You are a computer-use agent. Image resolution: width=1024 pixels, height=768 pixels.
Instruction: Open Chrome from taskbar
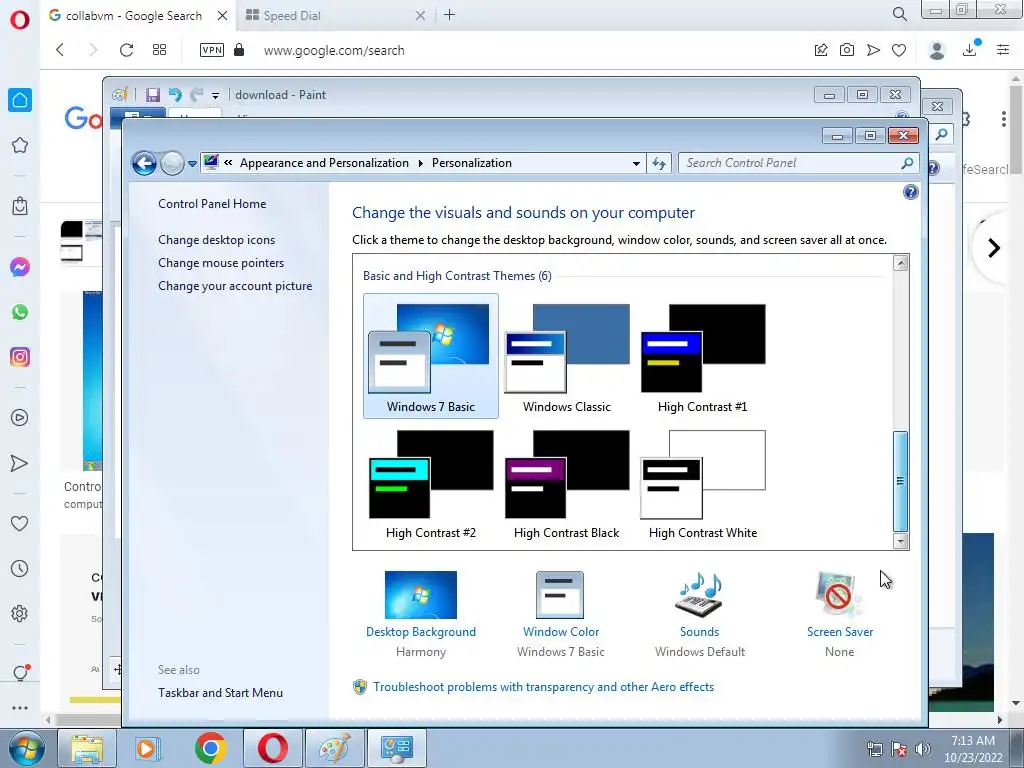[210, 748]
